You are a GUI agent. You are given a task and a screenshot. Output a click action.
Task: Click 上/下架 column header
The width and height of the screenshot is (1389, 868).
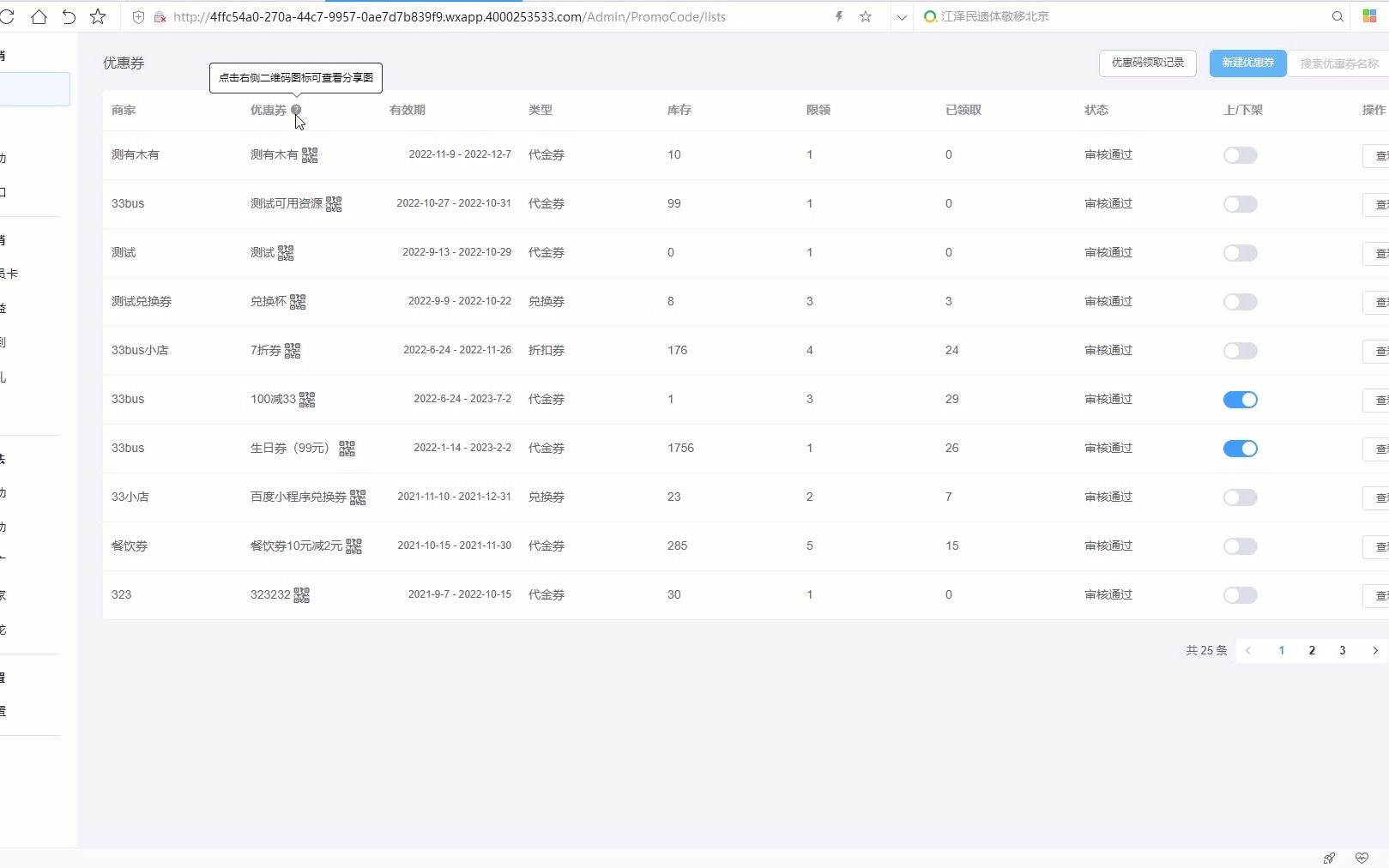click(x=1243, y=110)
